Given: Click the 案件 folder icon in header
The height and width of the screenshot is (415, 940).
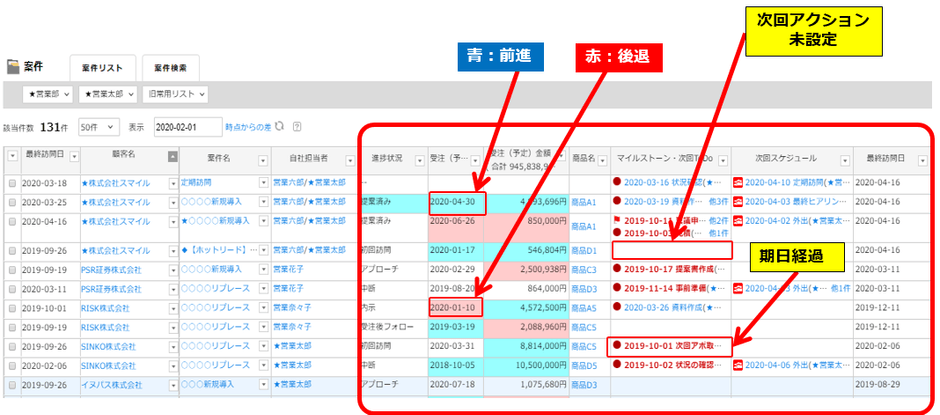Looking at the screenshot, I should (x=13, y=68).
